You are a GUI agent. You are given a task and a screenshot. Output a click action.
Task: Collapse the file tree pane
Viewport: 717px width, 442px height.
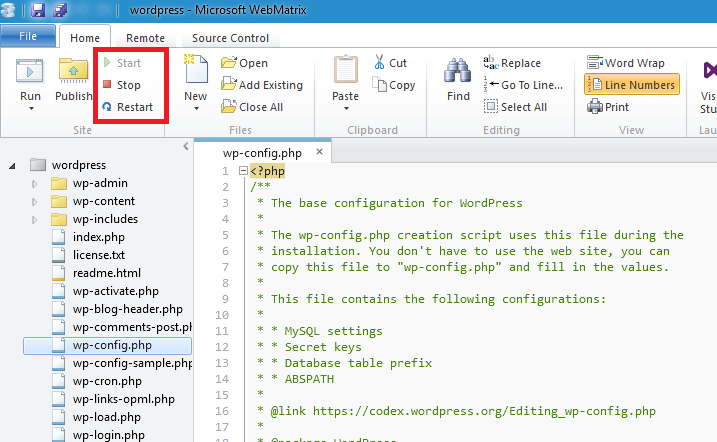(186, 146)
